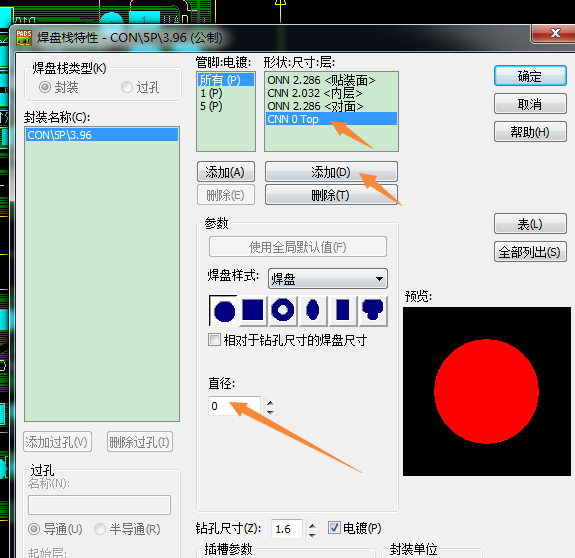This screenshot has height=558, width=575.
Task: Close the 焊盘栈特性 dialog
Action: click(x=553, y=34)
